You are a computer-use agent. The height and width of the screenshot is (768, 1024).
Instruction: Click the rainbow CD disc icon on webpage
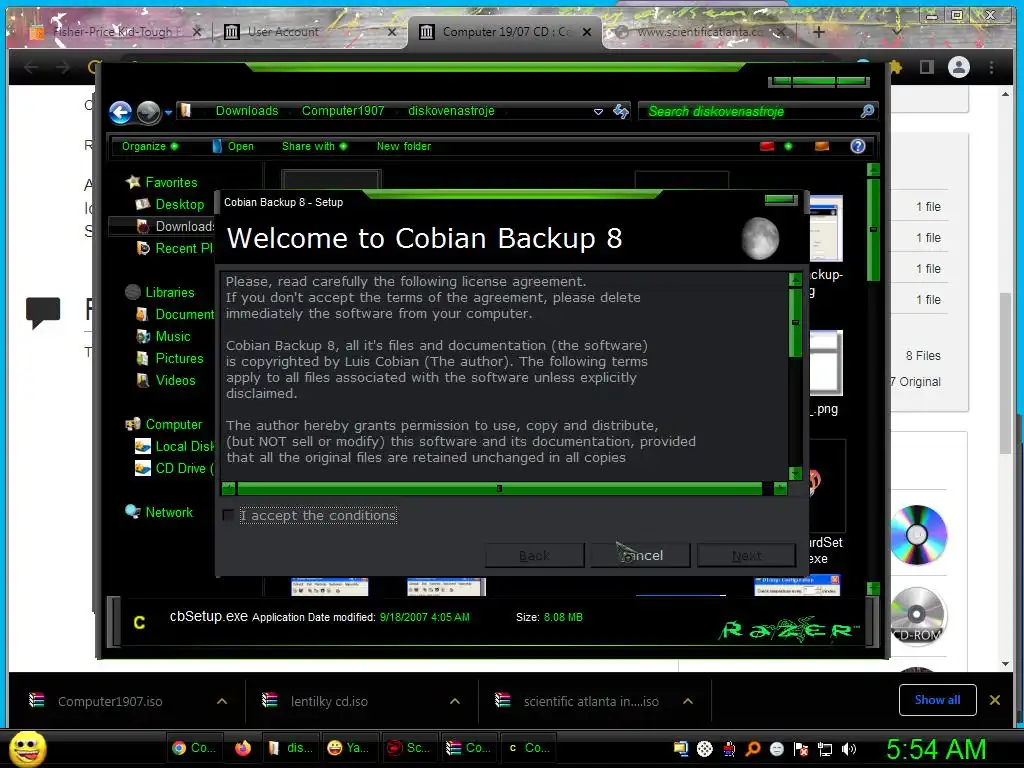click(919, 535)
